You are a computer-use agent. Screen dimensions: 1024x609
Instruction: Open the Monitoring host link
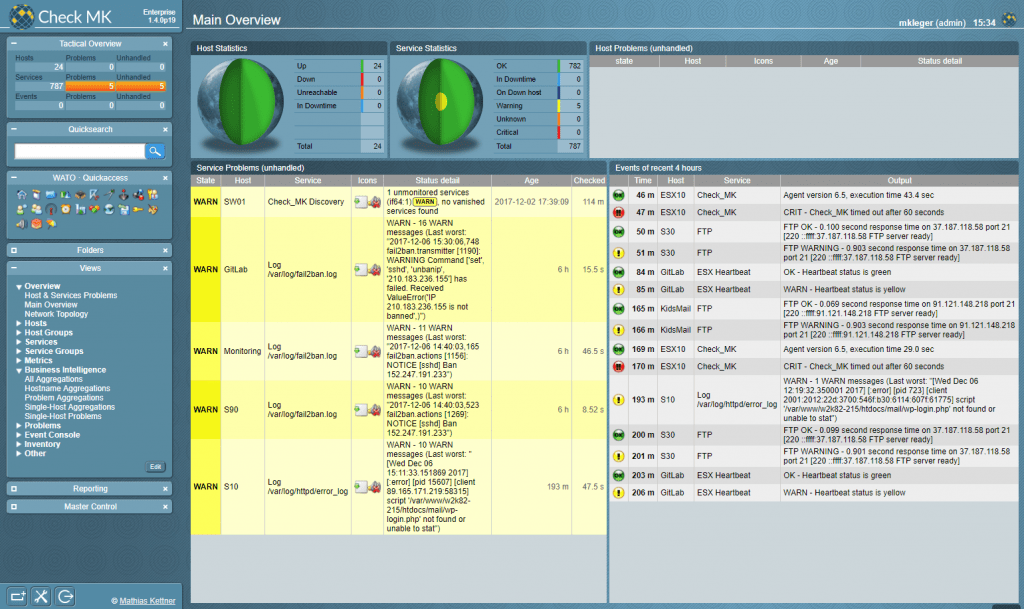pos(242,351)
